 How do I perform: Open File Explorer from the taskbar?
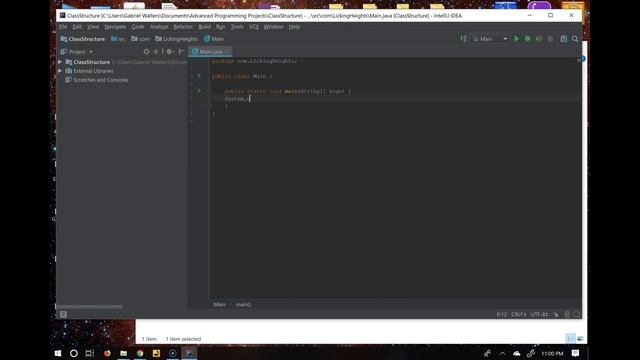(x=123, y=353)
